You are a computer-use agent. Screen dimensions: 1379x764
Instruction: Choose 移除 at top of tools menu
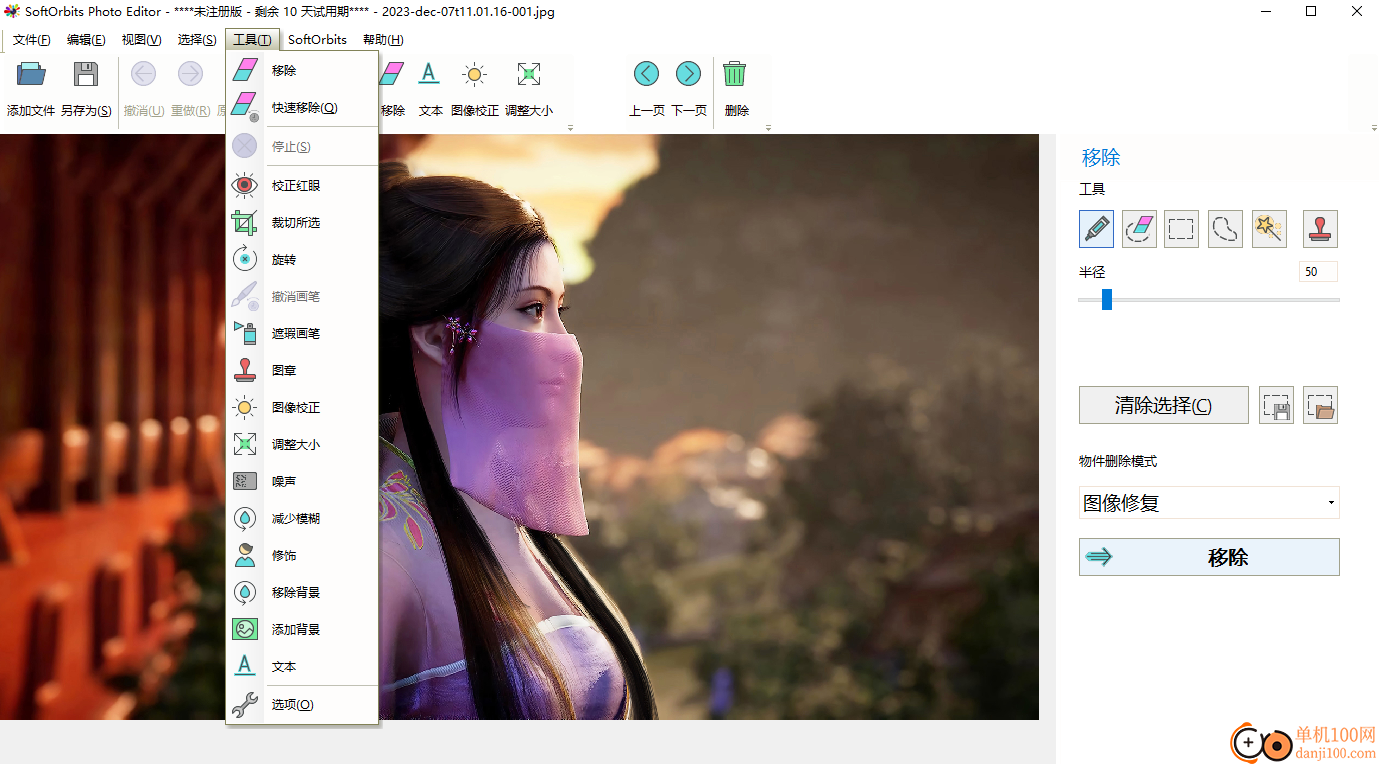pos(302,70)
